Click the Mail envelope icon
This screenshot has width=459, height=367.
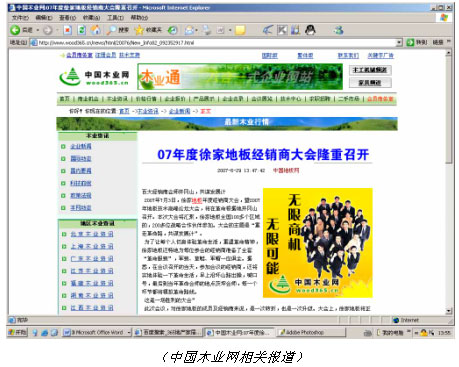(189, 30)
